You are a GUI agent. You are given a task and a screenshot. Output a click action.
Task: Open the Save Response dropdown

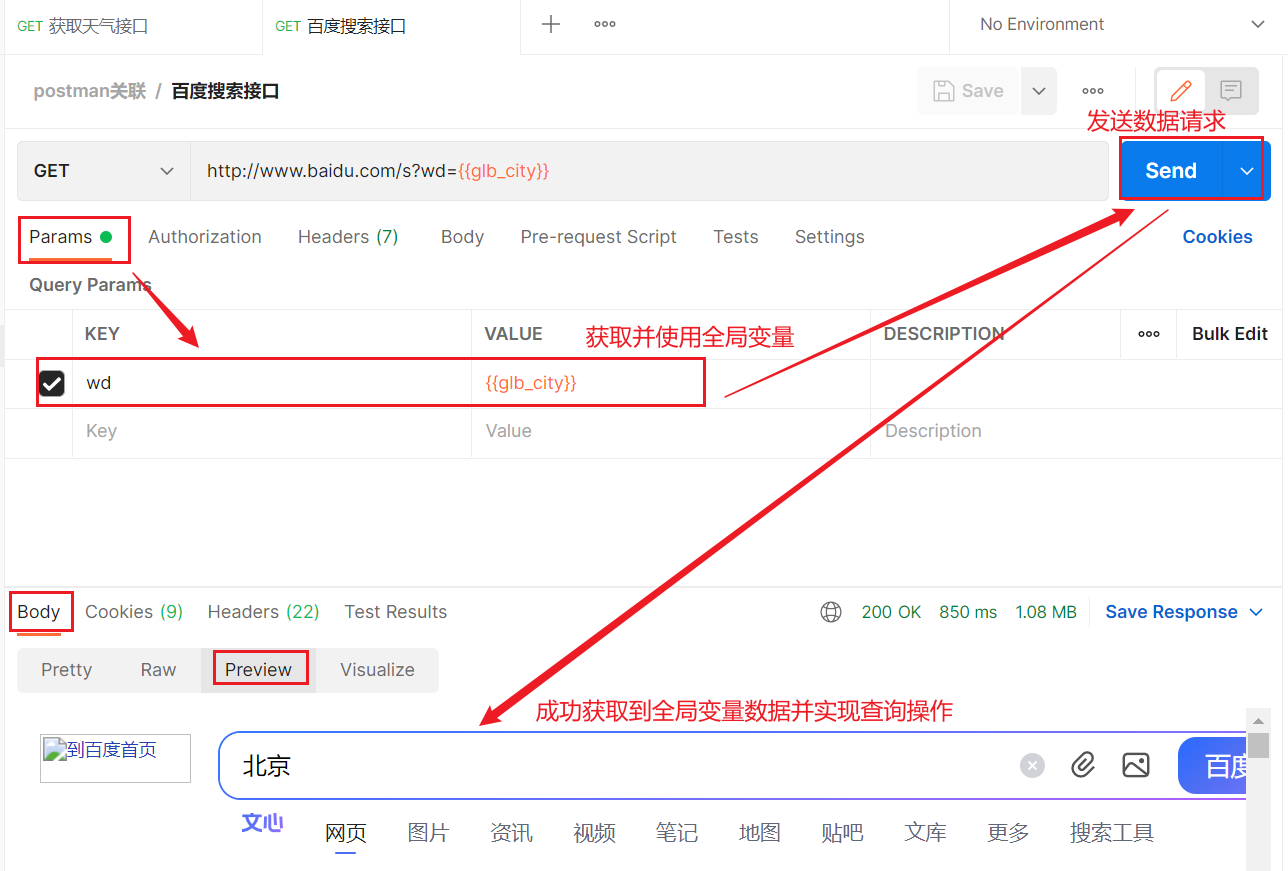coord(1184,612)
